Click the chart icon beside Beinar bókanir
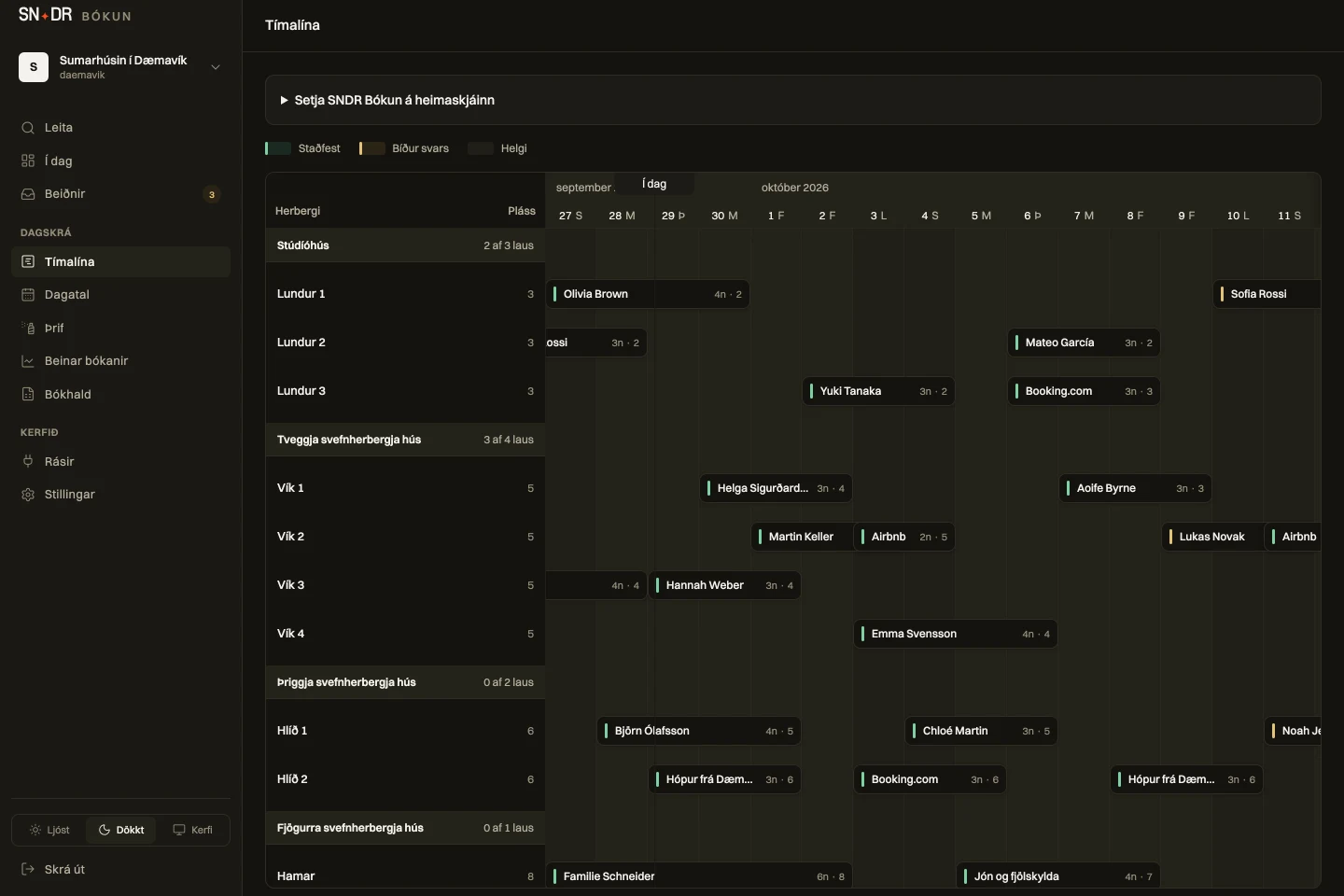Viewport: 1344px width, 896px height. tap(28, 361)
